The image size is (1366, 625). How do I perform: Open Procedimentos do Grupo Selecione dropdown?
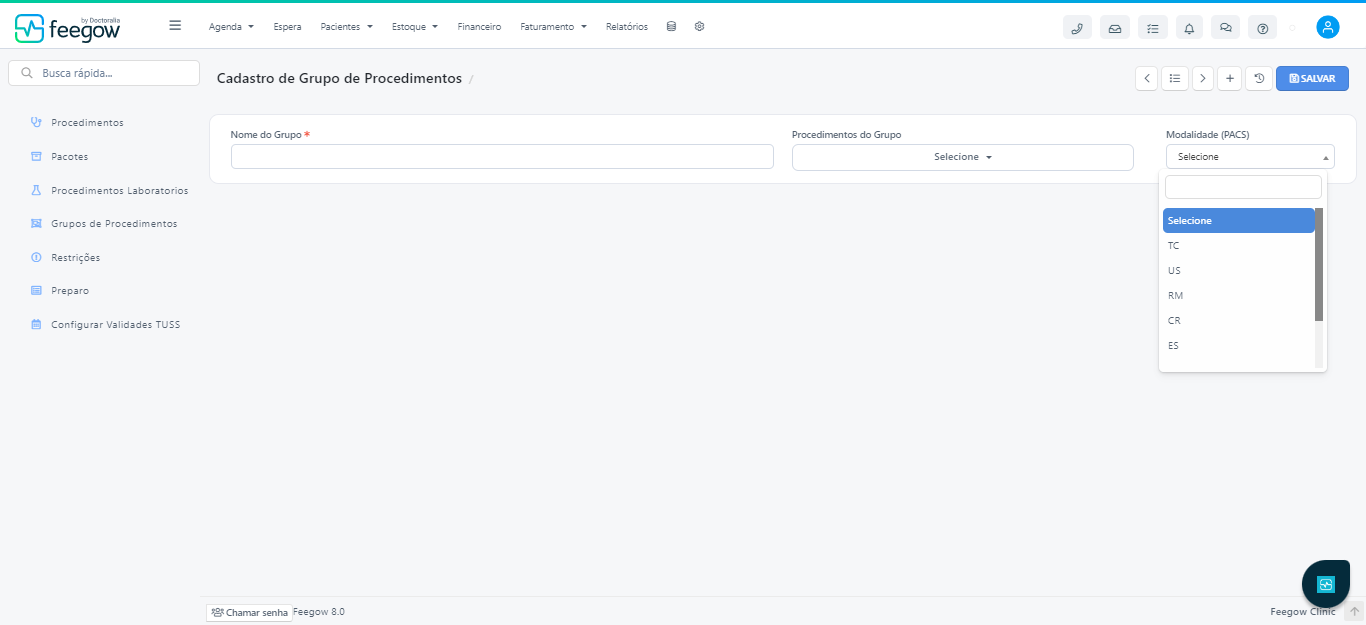coord(963,157)
